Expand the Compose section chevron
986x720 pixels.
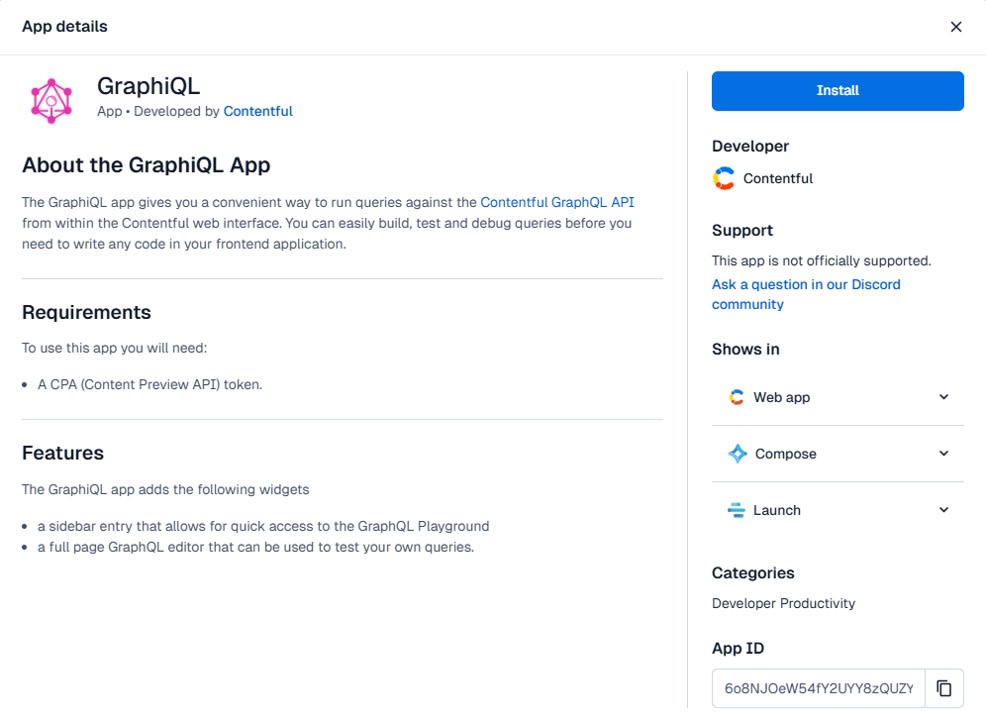[x=943, y=453]
